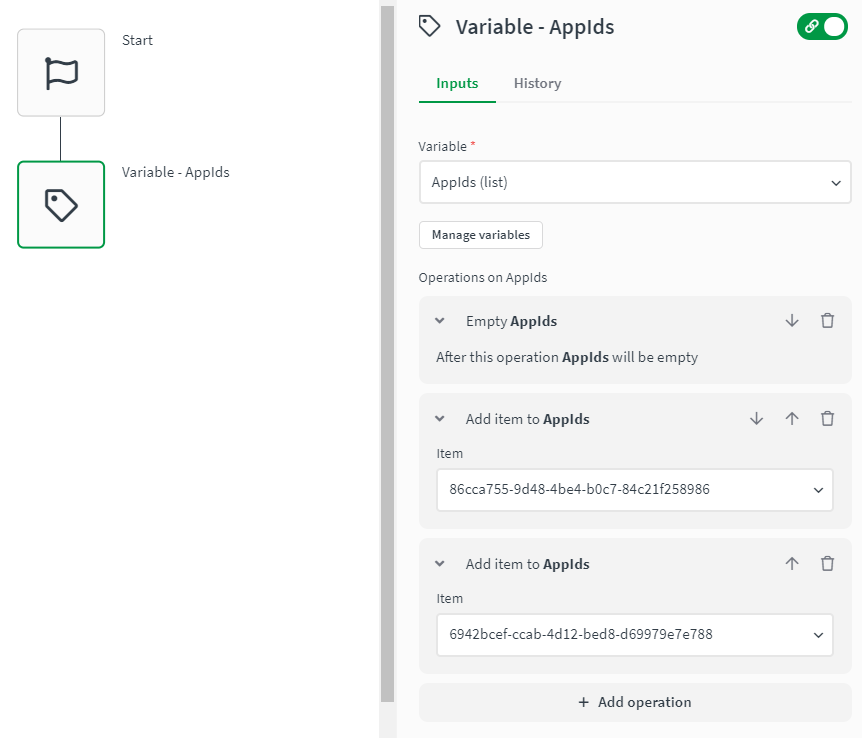Viewport: 862px width, 738px height.
Task: Toggle the green link switch off
Action: [822, 27]
